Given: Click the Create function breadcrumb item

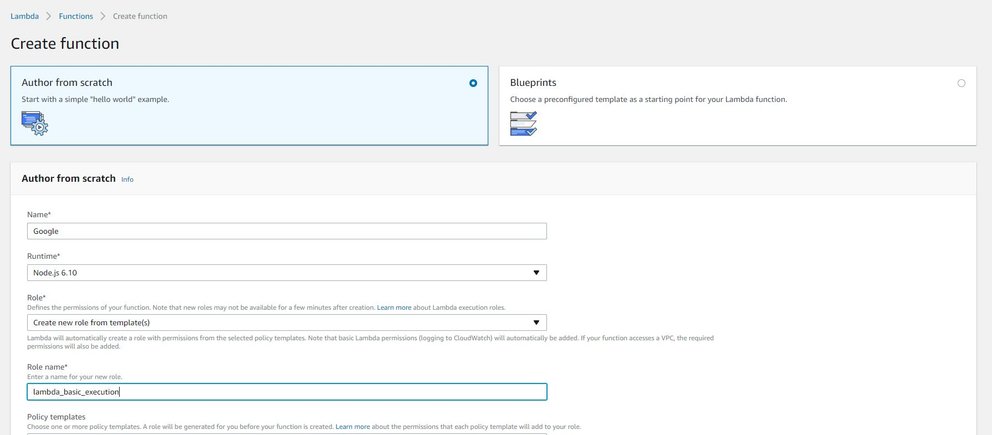Looking at the screenshot, I should 140,16.
